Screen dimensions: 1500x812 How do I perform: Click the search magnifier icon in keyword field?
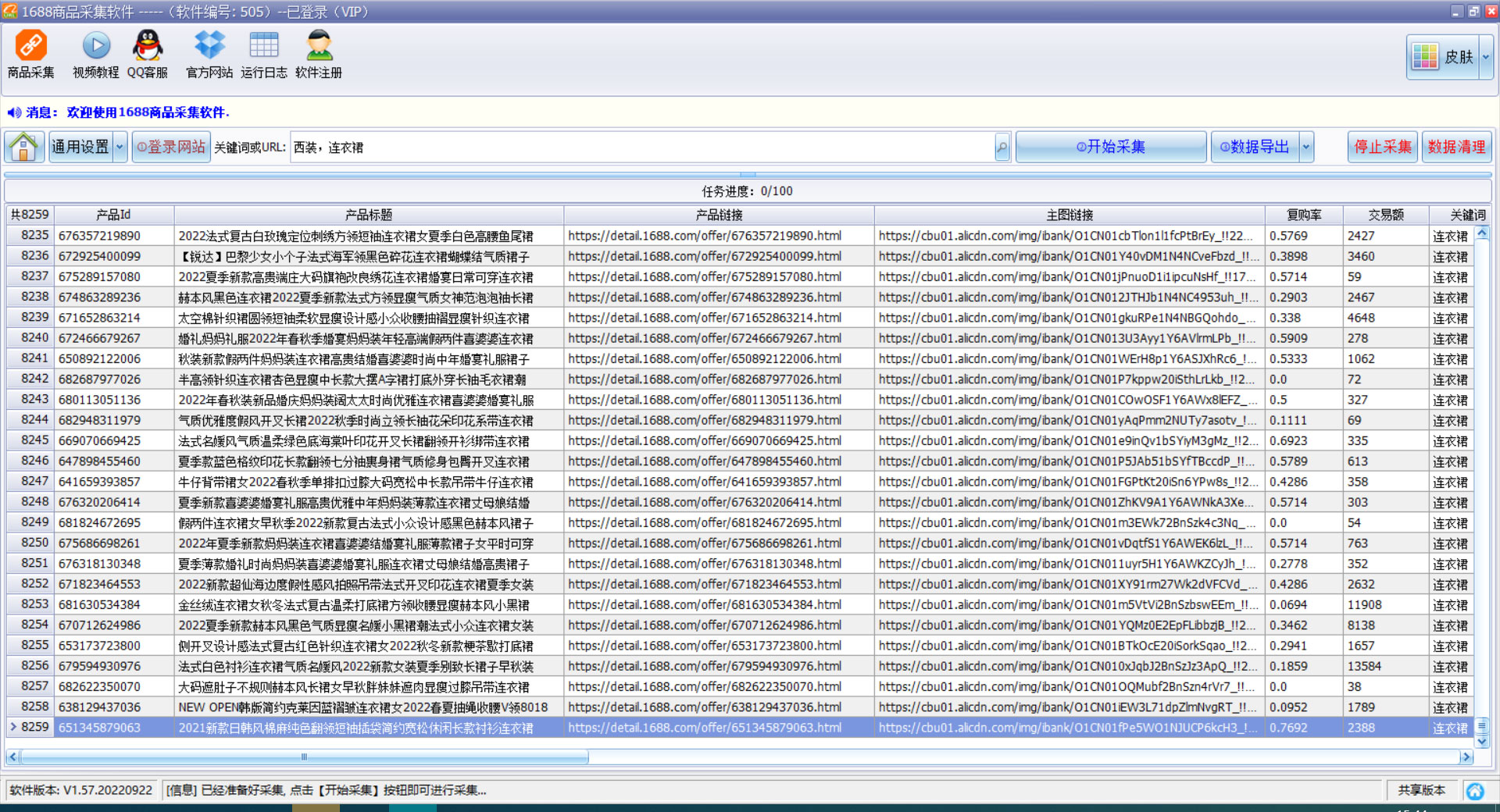pos(1002,147)
